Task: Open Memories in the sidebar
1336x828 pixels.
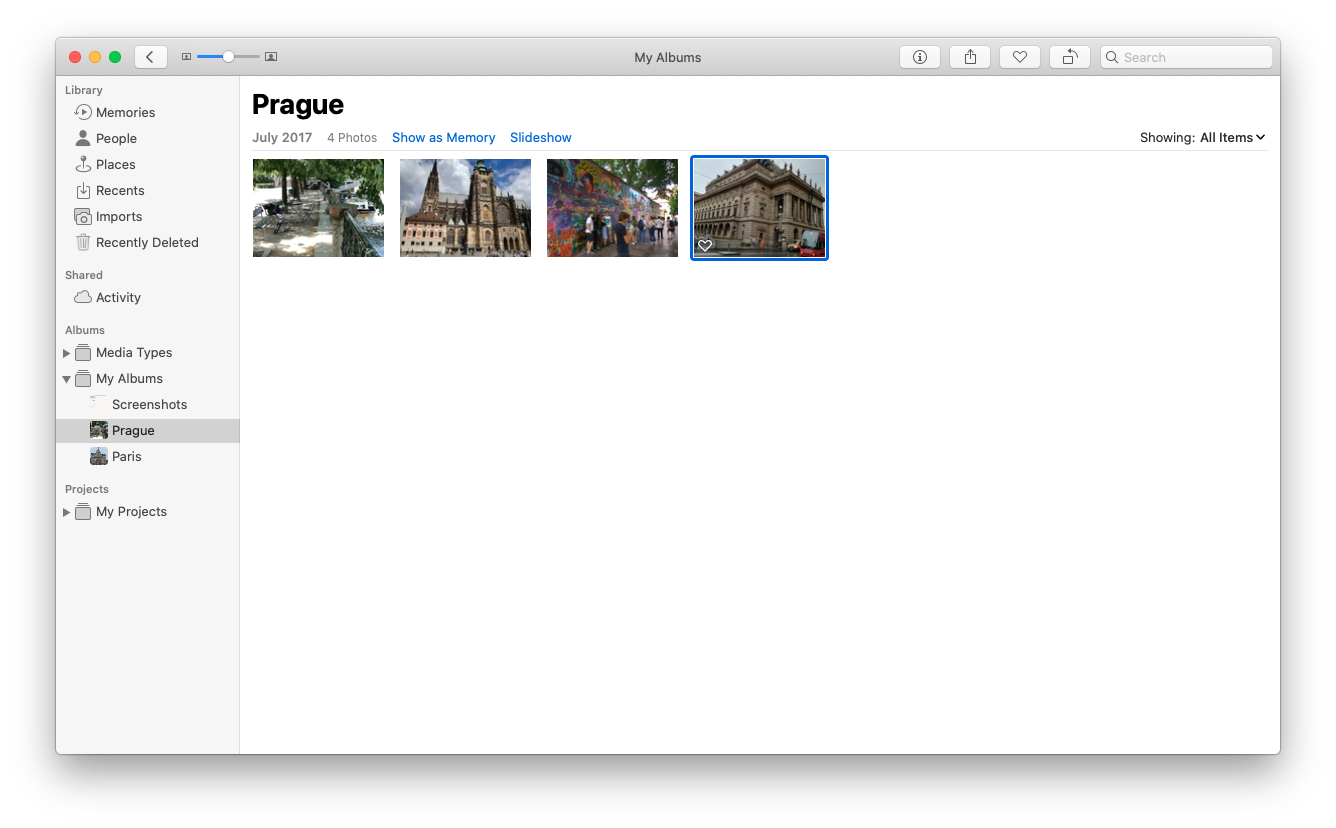Action: [x=125, y=113]
